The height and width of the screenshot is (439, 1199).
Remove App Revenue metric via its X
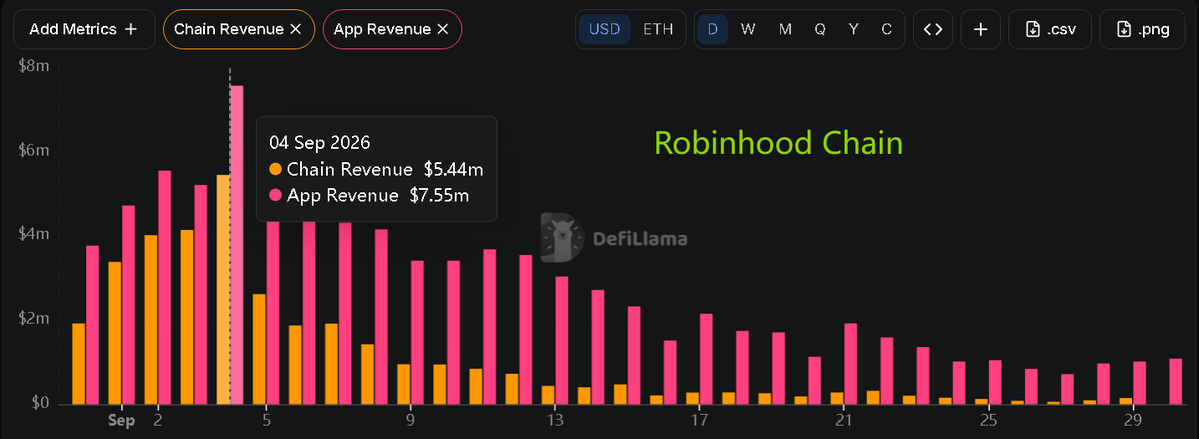442,29
